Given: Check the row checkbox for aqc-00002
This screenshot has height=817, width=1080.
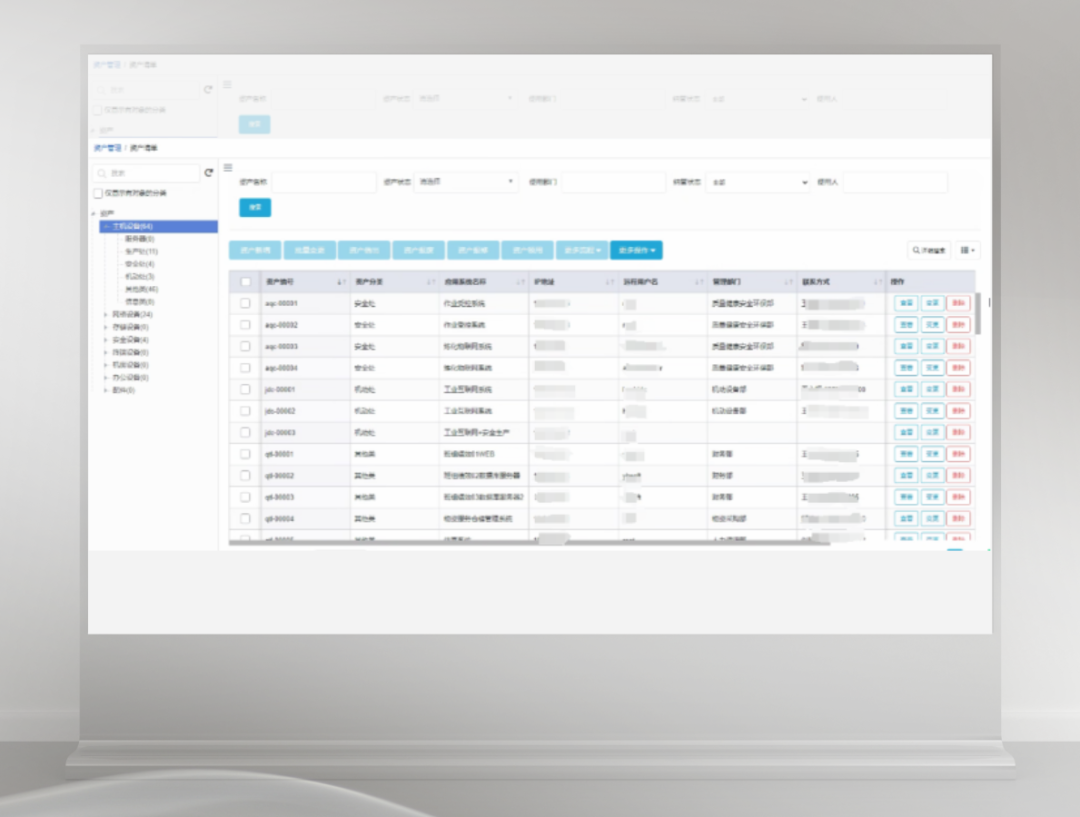Looking at the screenshot, I should (245, 324).
